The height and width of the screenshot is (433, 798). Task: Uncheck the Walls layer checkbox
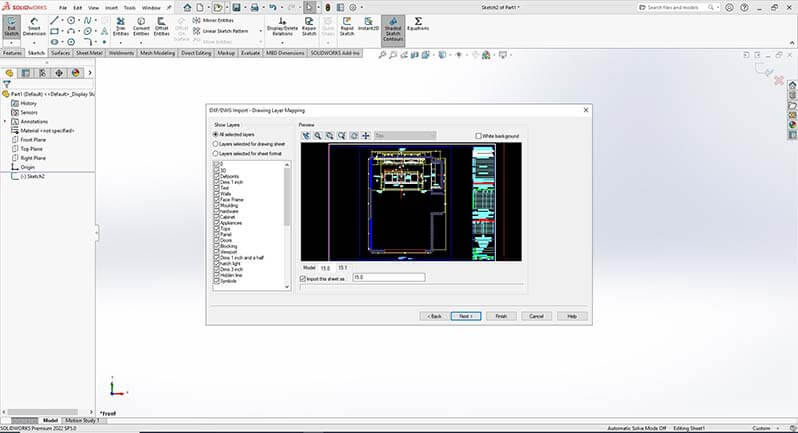coord(216,194)
